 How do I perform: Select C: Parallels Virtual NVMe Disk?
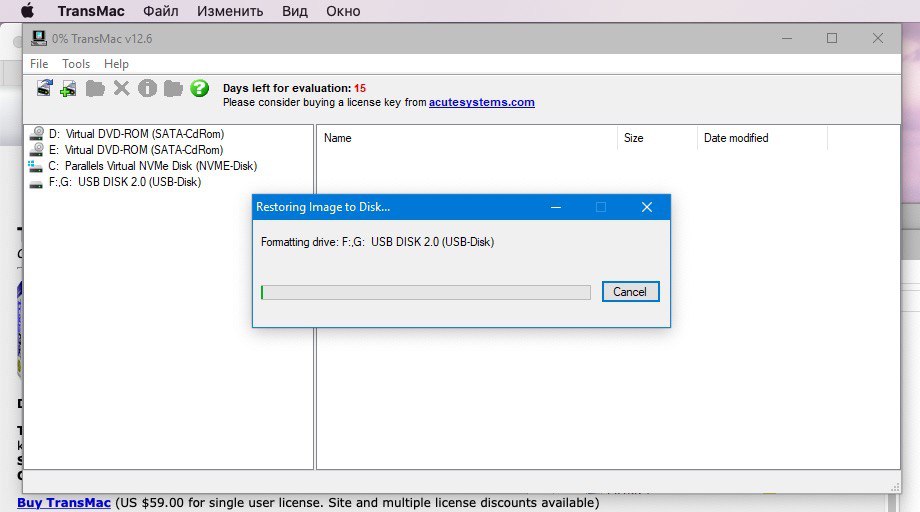click(153, 166)
